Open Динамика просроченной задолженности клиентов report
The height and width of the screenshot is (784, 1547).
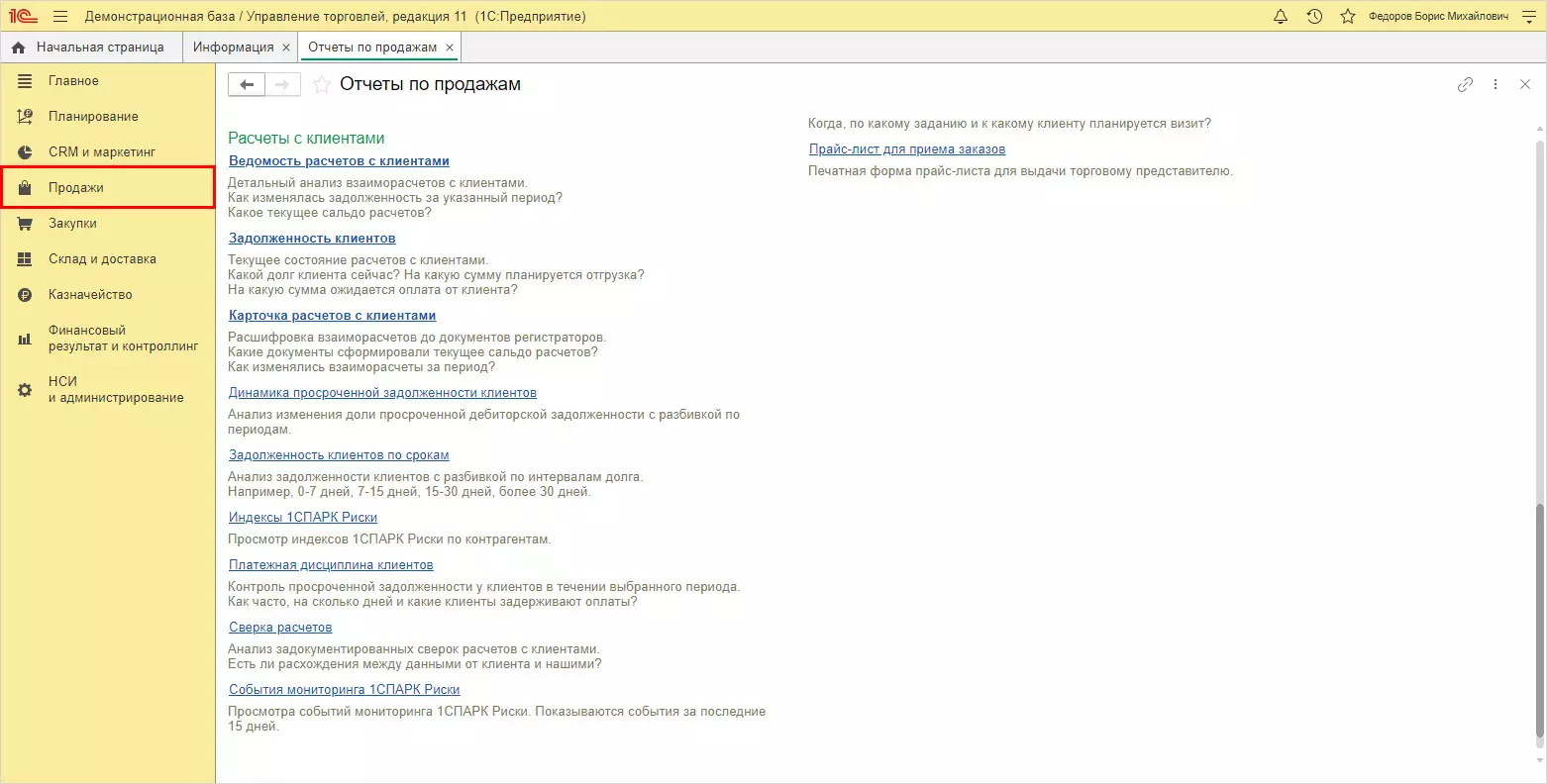tap(382, 393)
